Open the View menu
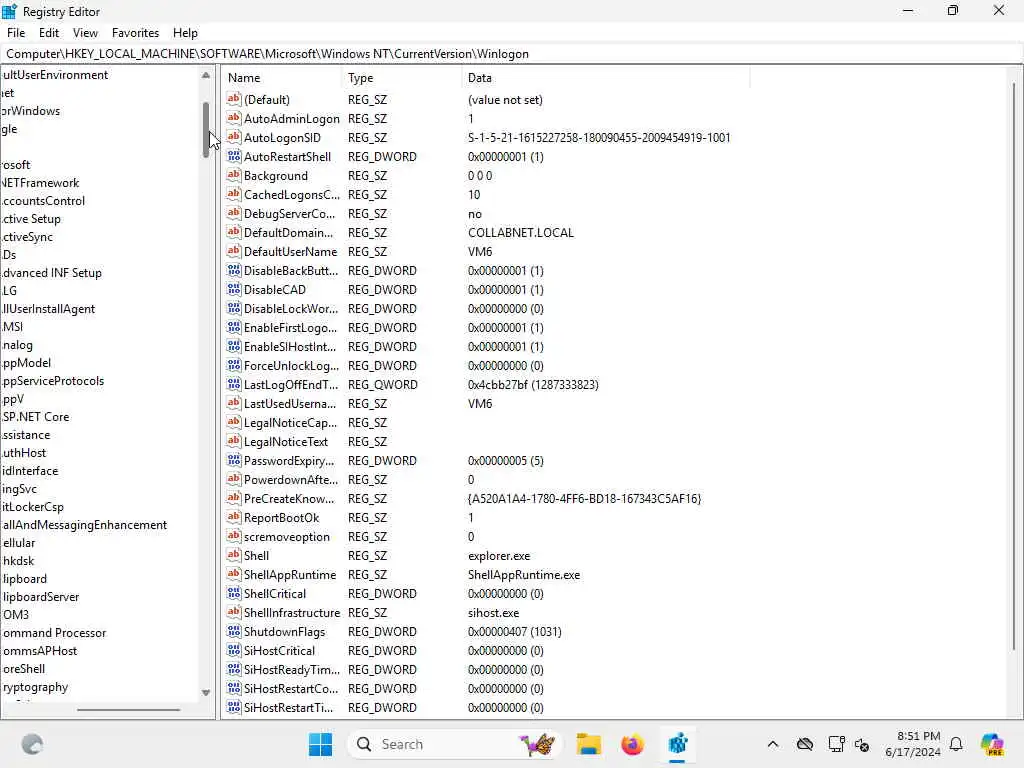This screenshot has height=768, width=1024. [85, 33]
